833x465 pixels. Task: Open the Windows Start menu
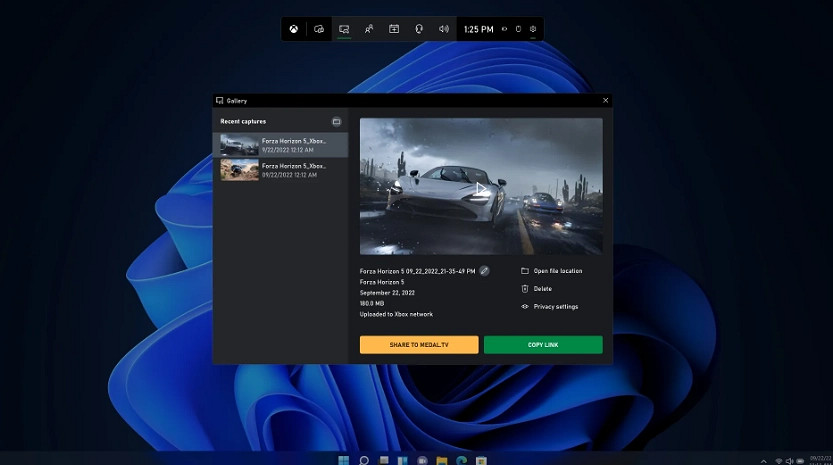pyautogui.click(x=344, y=460)
